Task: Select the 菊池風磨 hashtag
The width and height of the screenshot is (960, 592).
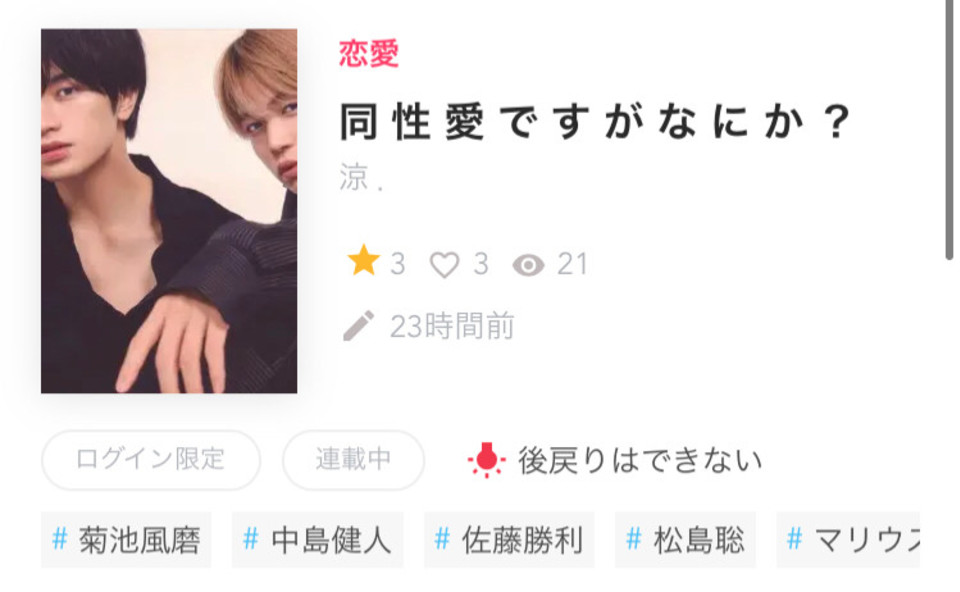Action: pos(126,540)
